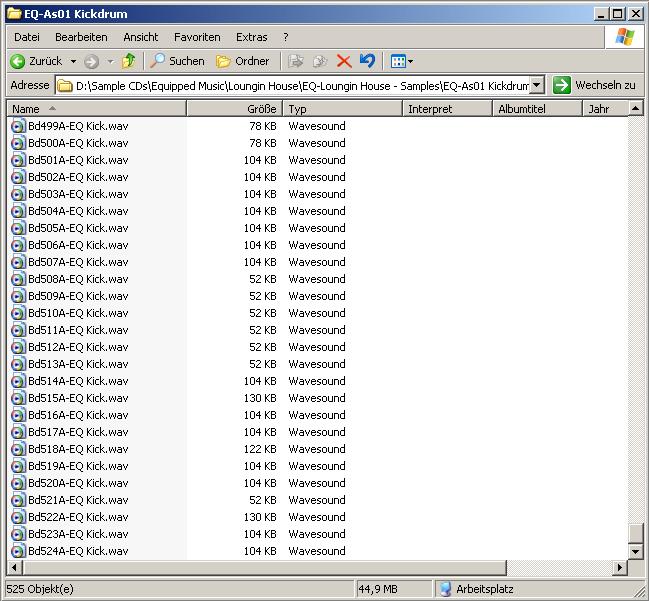Click the horizontal scrollbar left arrow
This screenshot has width=649, height=601.
pos(14,567)
